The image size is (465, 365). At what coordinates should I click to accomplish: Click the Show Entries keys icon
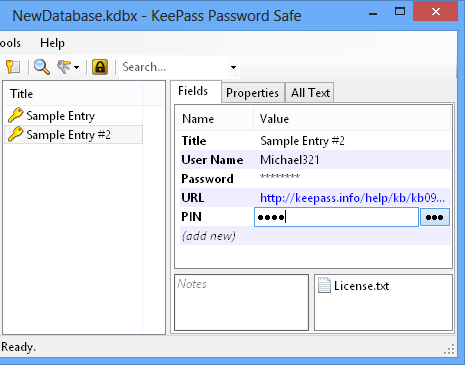[64, 67]
